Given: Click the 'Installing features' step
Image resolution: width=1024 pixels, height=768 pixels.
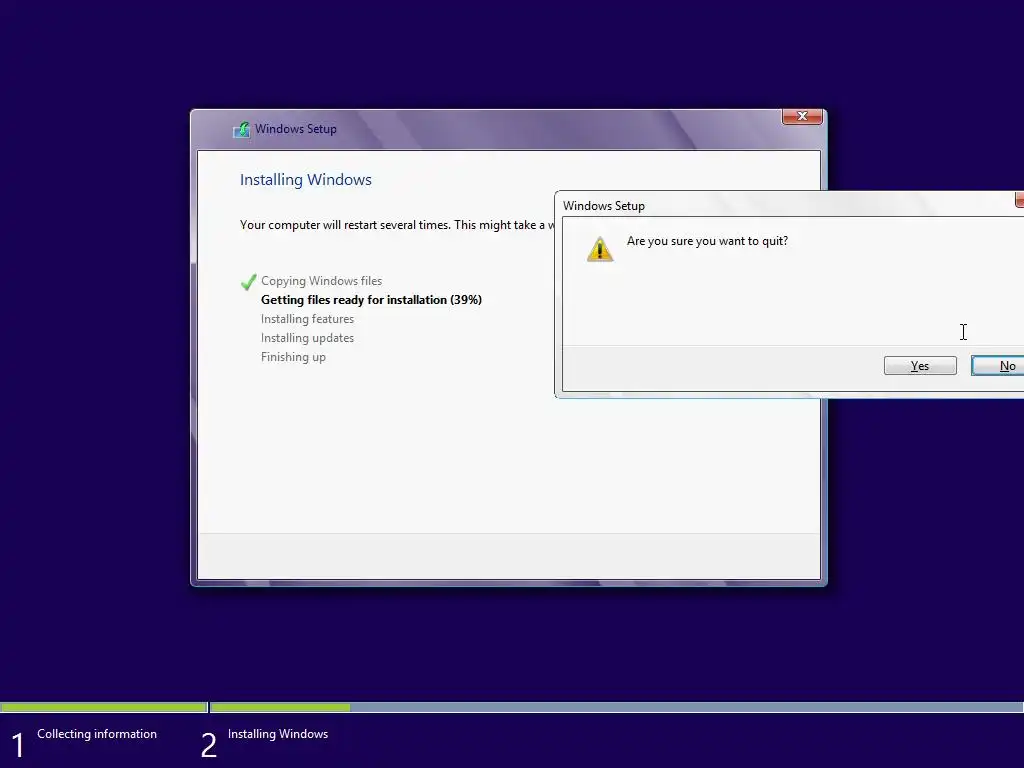Looking at the screenshot, I should tap(307, 319).
